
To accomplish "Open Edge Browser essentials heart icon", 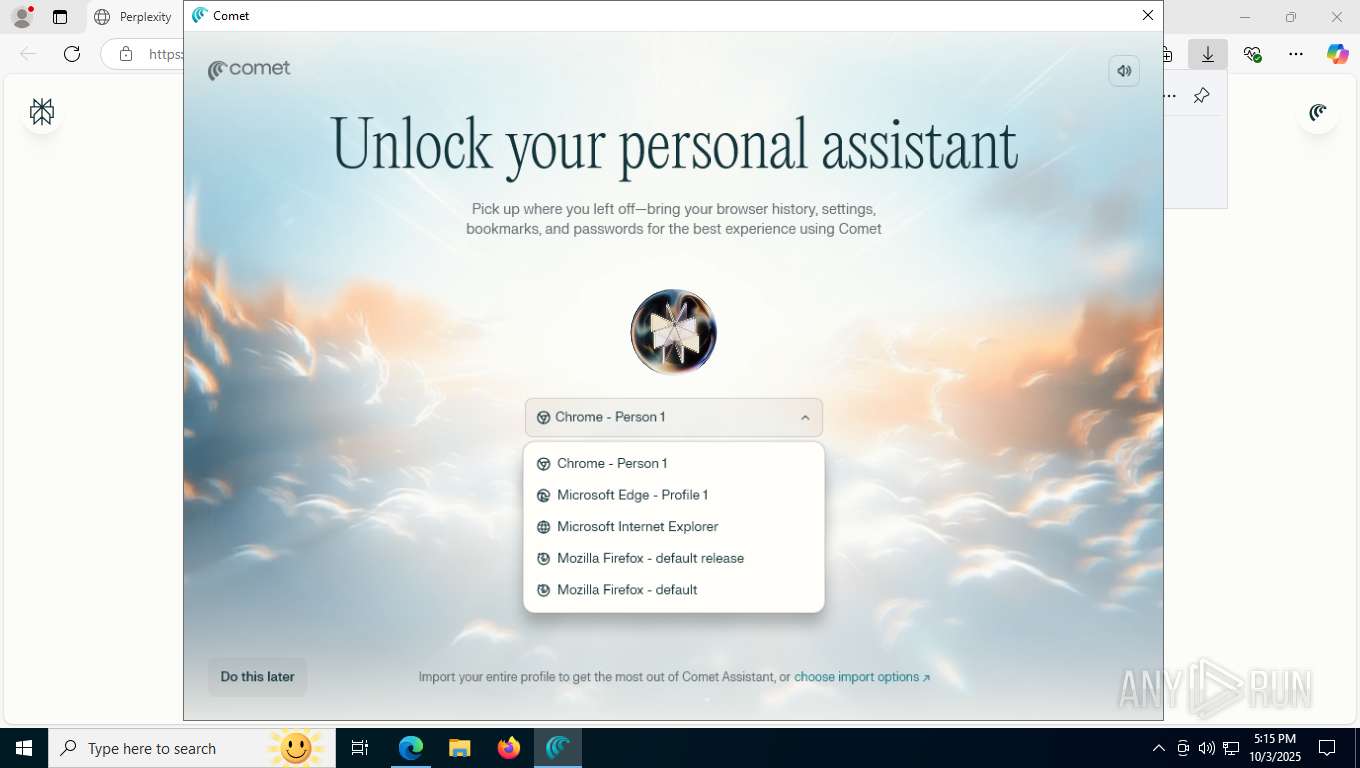I will [x=1252, y=54].
